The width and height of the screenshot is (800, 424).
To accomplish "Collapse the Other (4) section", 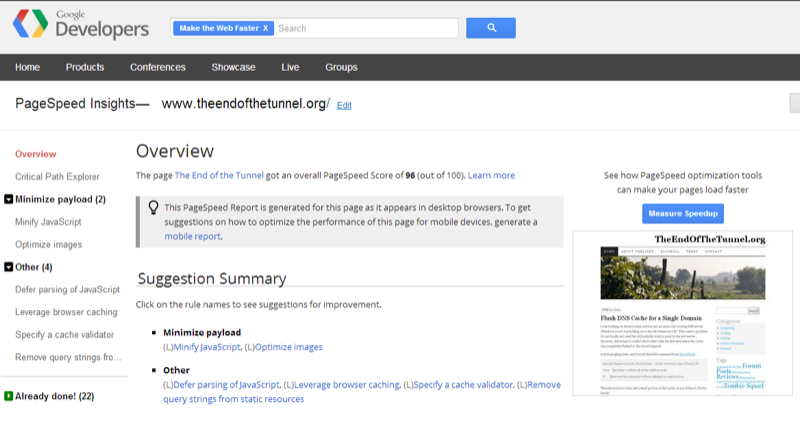I will pos(9,267).
